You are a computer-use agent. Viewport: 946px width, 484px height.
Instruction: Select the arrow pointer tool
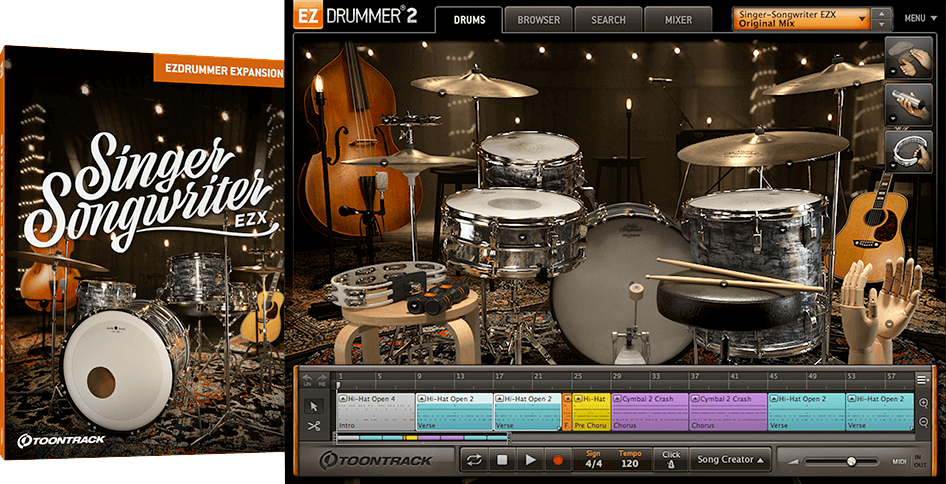[314, 406]
